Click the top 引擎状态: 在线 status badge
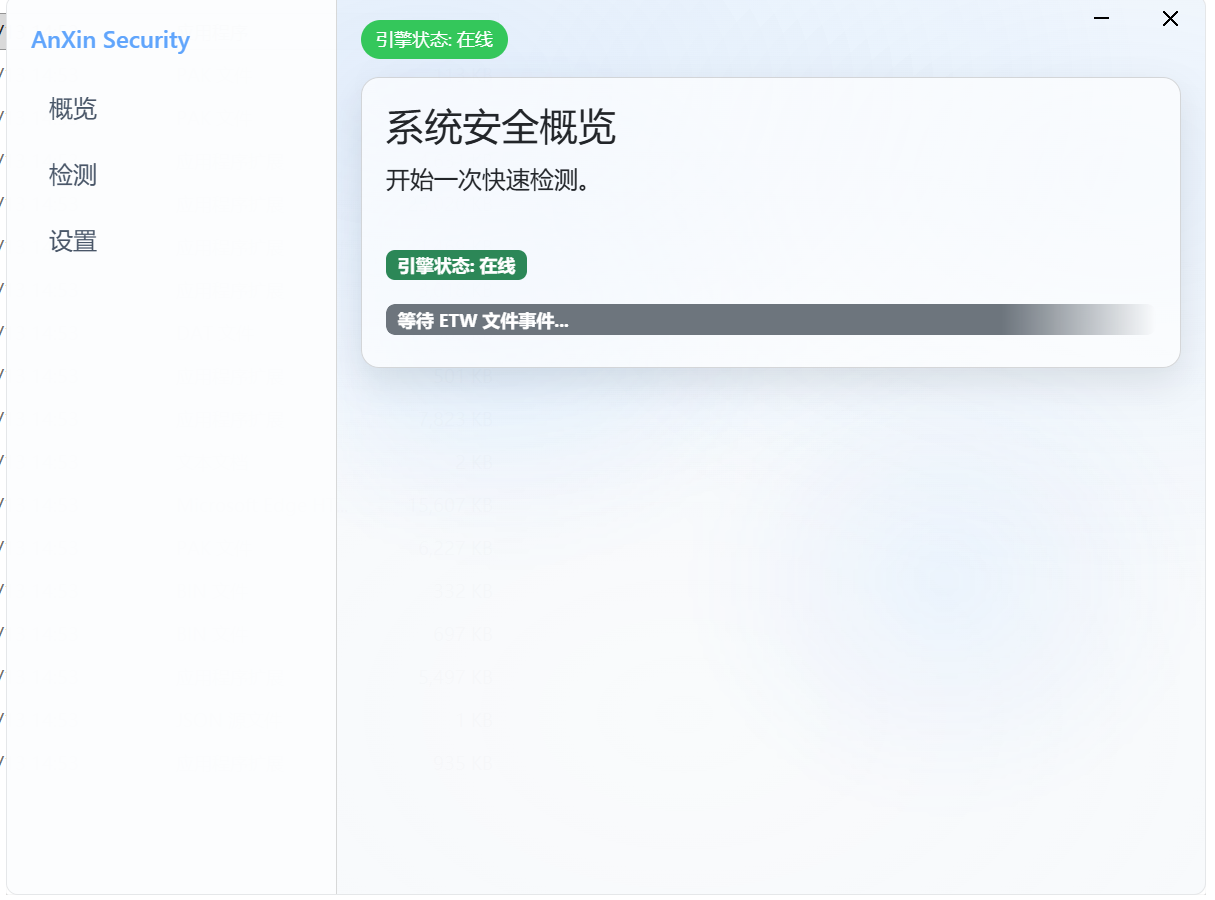Screen dimensions: 1215x900 point(434,39)
